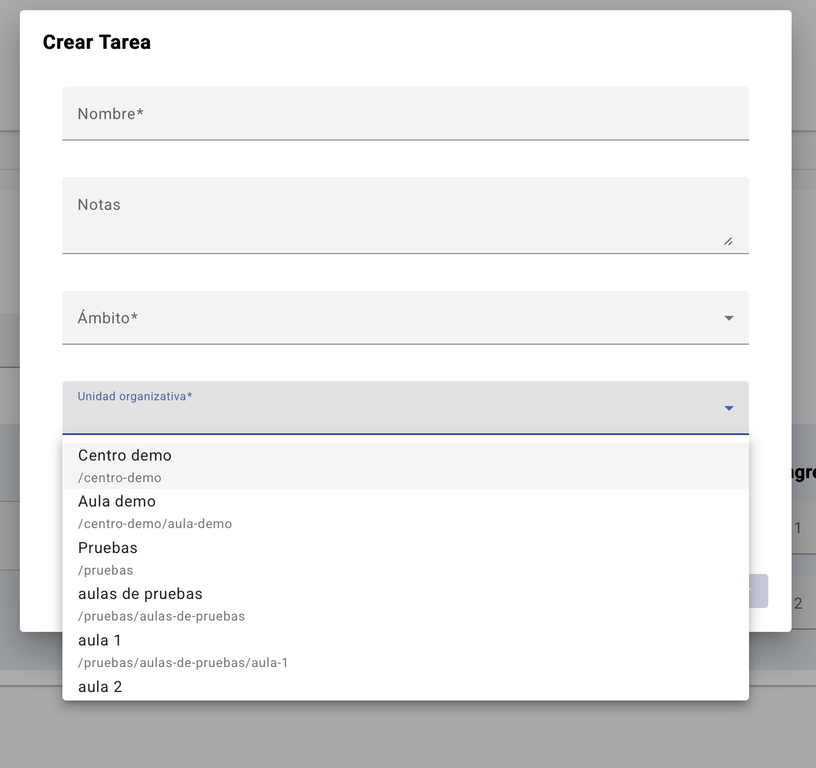The height and width of the screenshot is (768, 816).
Task: Dismiss dialog via gray backdrop below list
Action: coord(408,736)
